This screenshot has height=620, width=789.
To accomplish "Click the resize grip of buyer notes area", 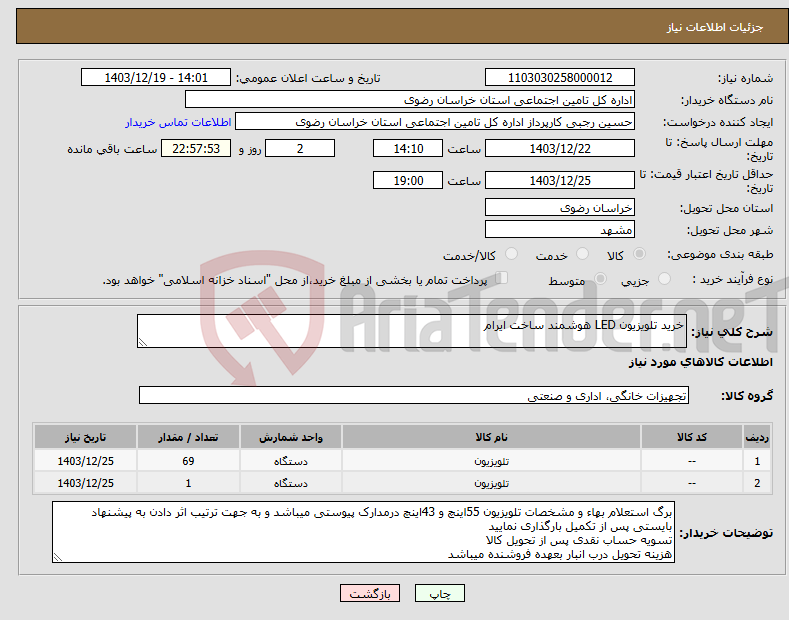I will pos(58,557).
